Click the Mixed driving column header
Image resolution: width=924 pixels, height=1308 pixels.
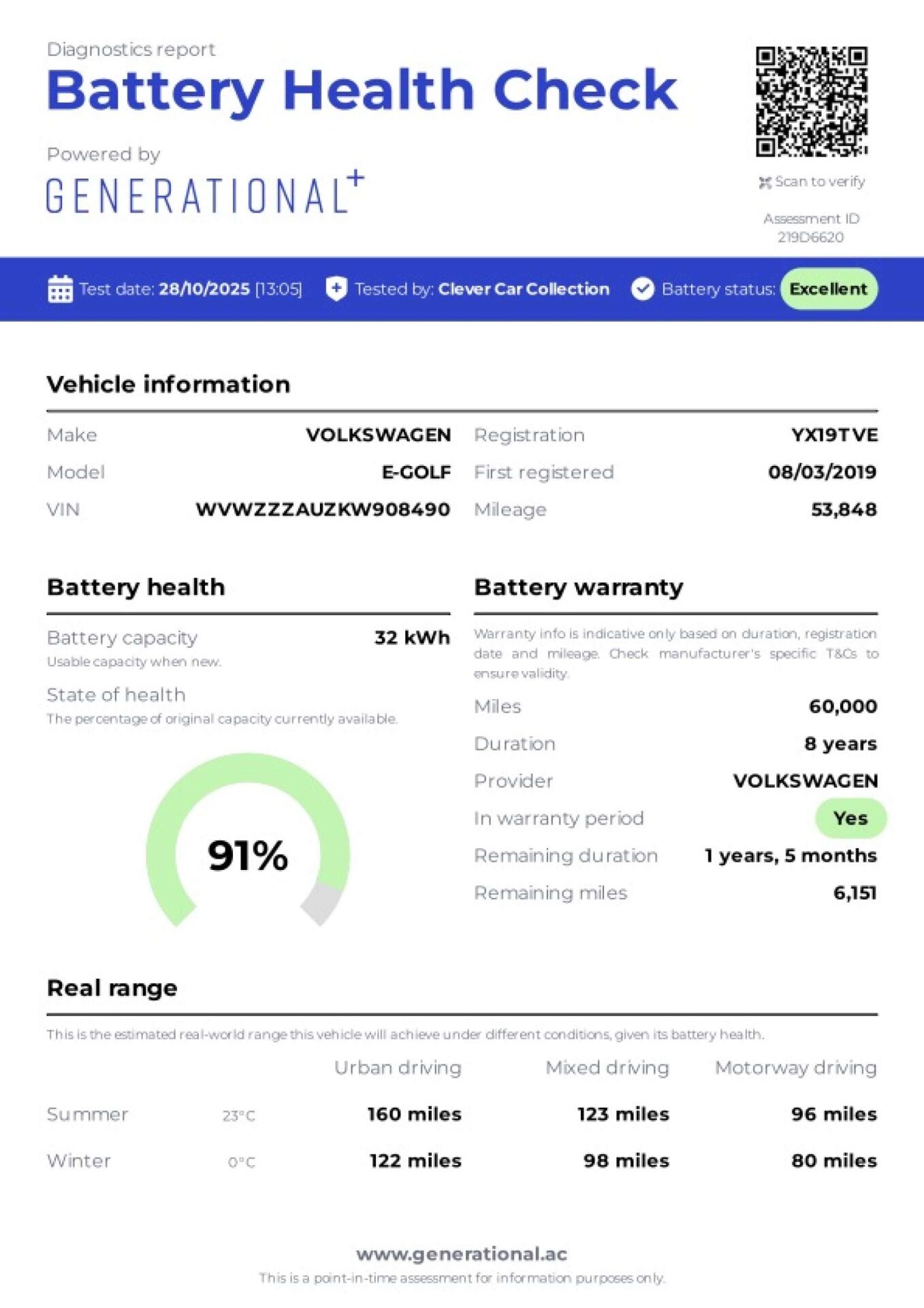click(x=607, y=1068)
